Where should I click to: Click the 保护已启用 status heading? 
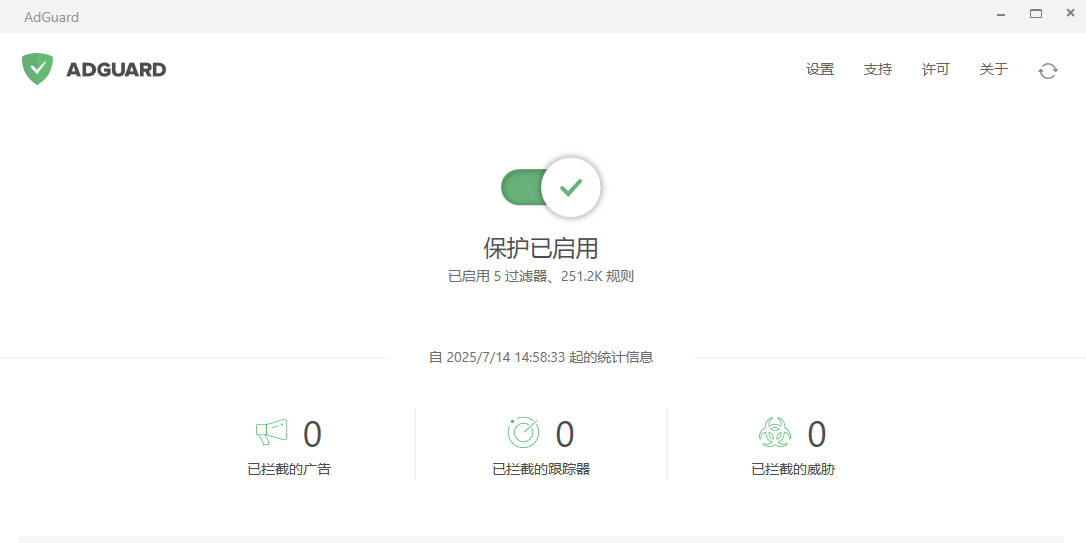[x=541, y=248]
